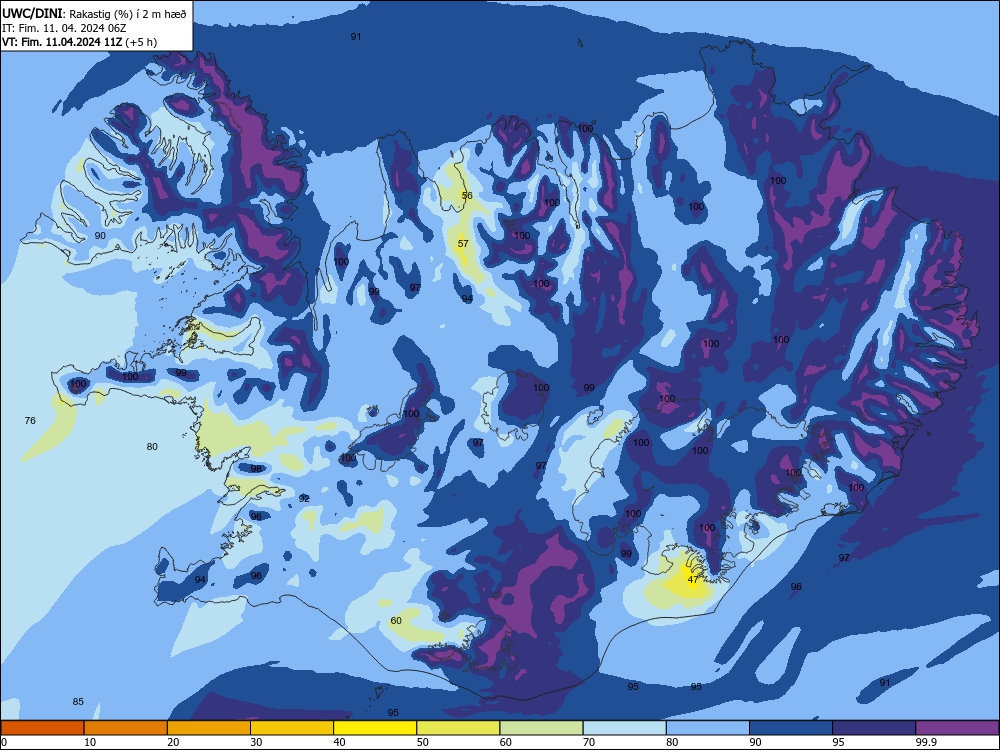This screenshot has width=1000, height=750.
Task: Click the legend label 50
Action: [423, 742]
